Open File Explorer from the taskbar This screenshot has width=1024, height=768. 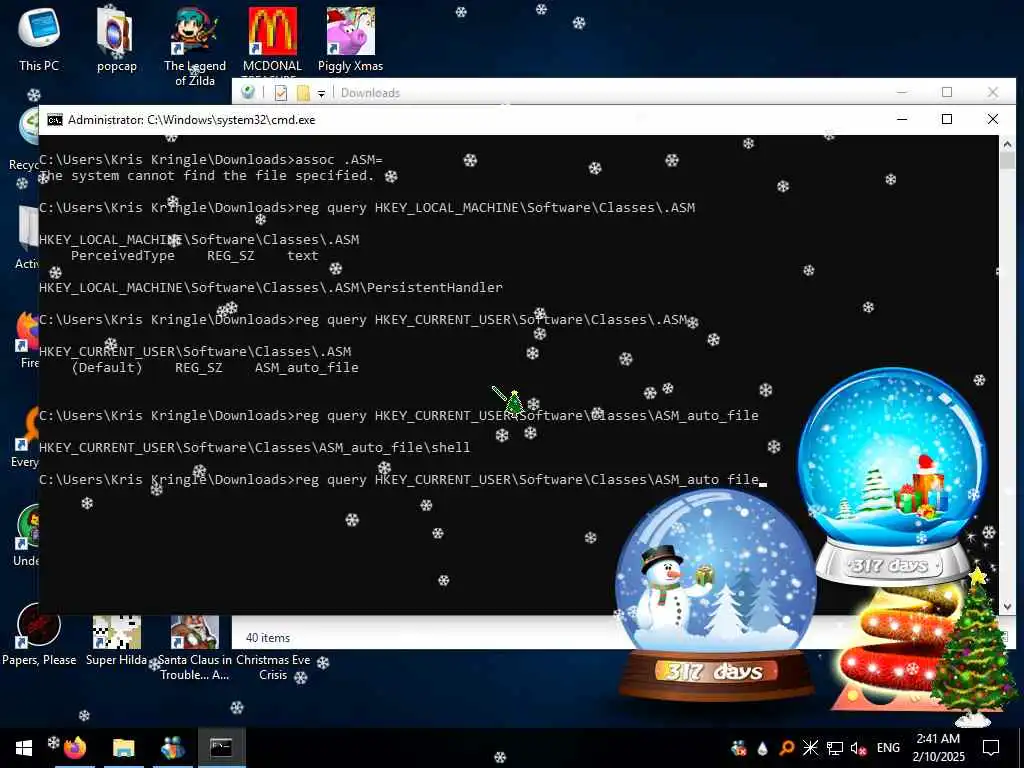(123, 748)
